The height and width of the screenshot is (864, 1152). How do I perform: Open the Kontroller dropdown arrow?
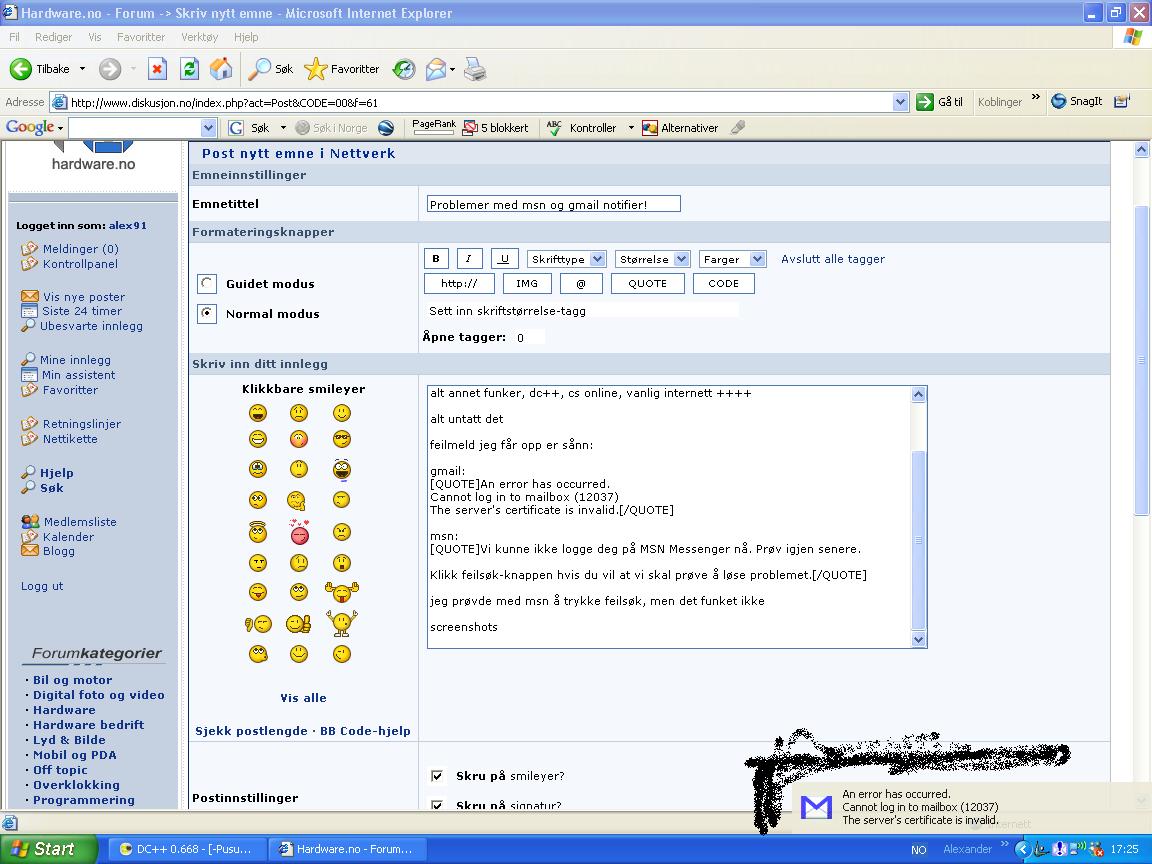coord(631,128)
